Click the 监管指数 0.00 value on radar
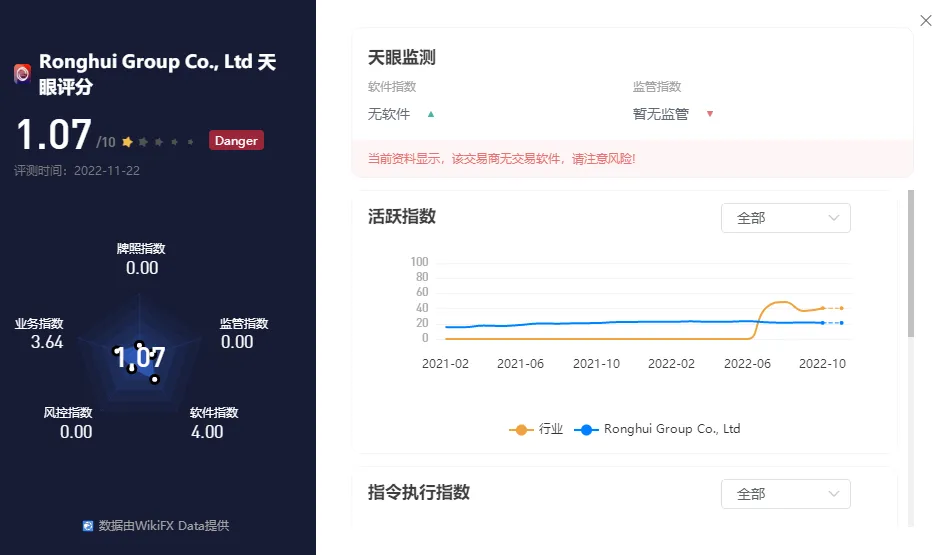This screenshot has height=555, width=934. (237, 342)
